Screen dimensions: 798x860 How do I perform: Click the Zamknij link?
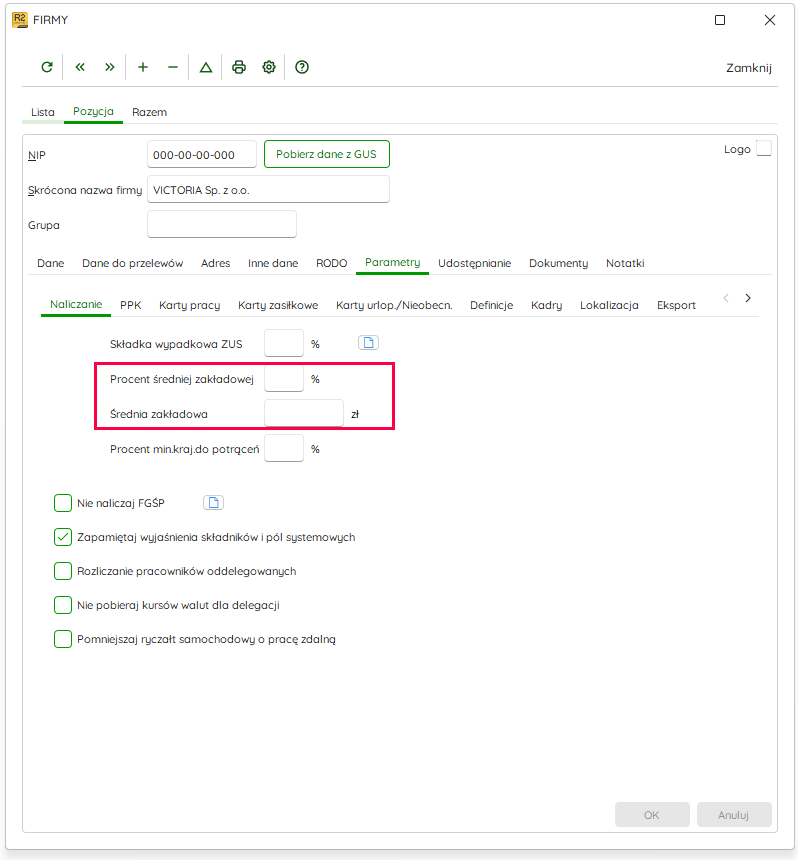click(x=749, y=68)
